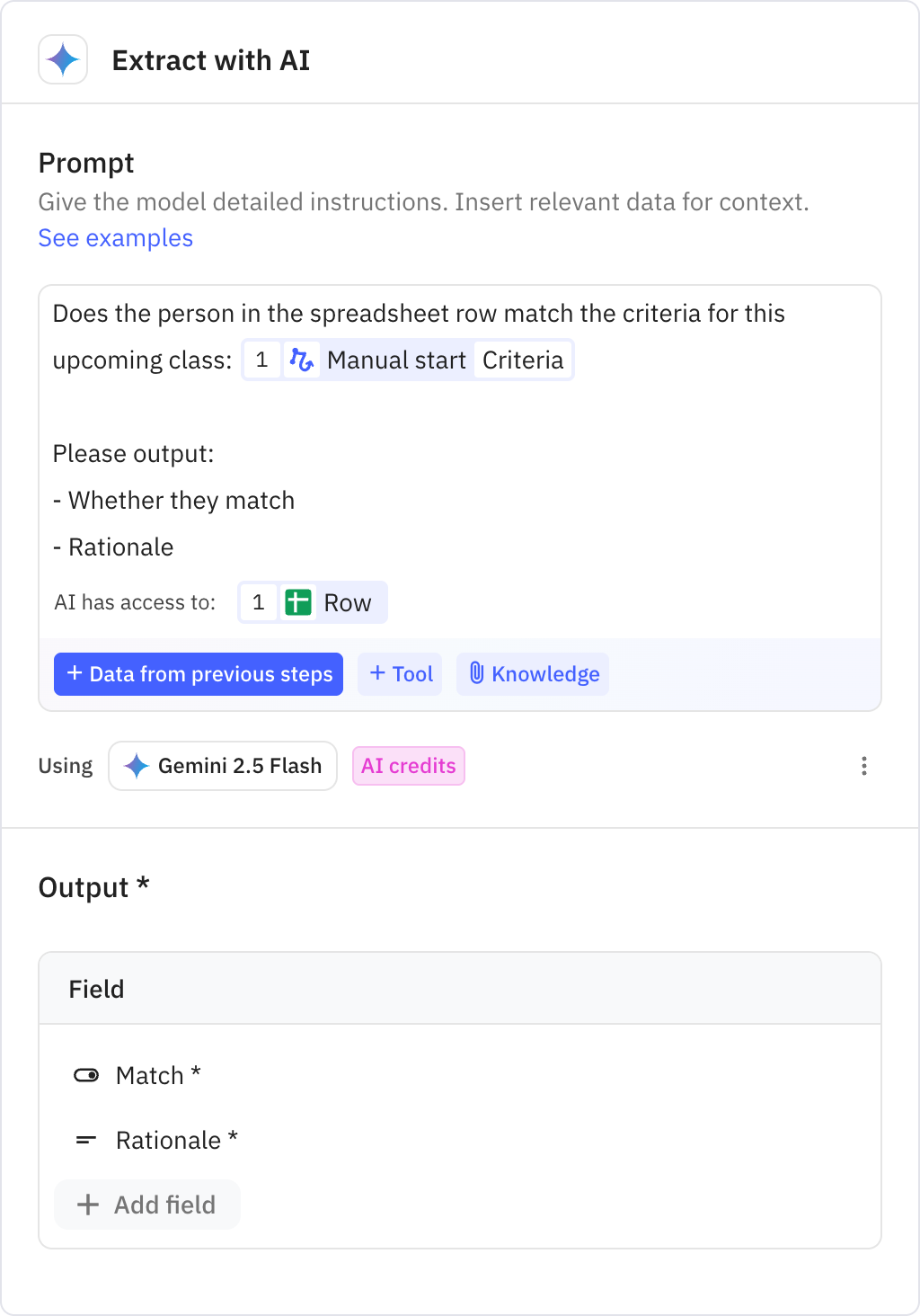Click the Add field button

pos(147,1205)
